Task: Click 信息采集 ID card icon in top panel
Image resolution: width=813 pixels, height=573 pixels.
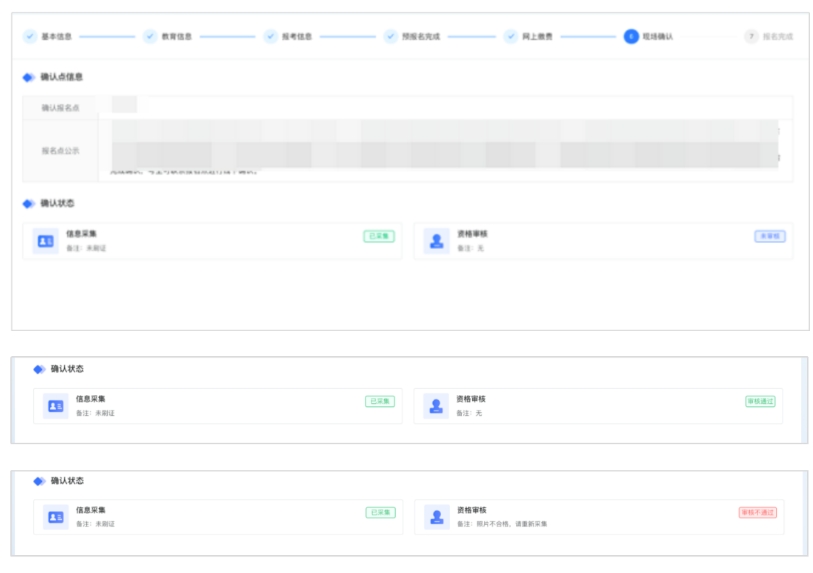Action: (46, 241)
